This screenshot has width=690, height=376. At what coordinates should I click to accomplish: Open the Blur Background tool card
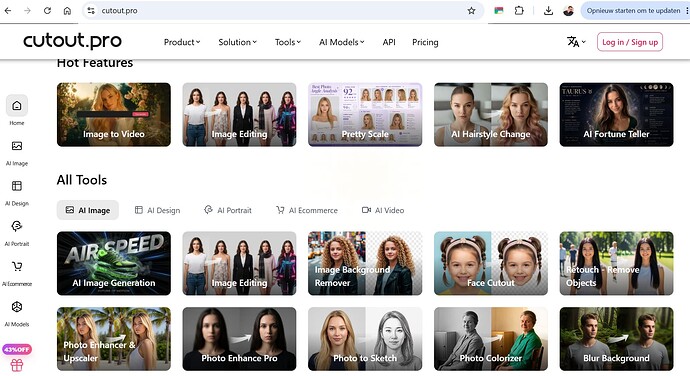tap(617, 339)
